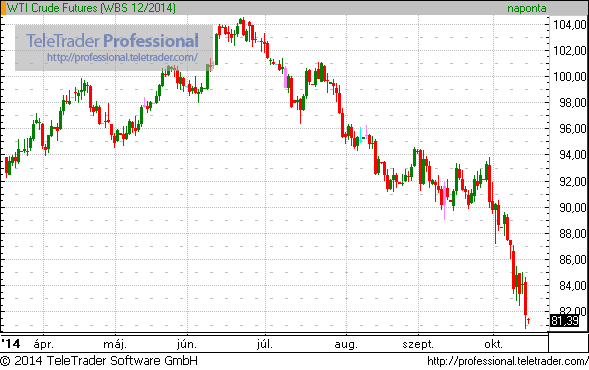
Task: Click the 84,00 price axis label
Action: 572,286
